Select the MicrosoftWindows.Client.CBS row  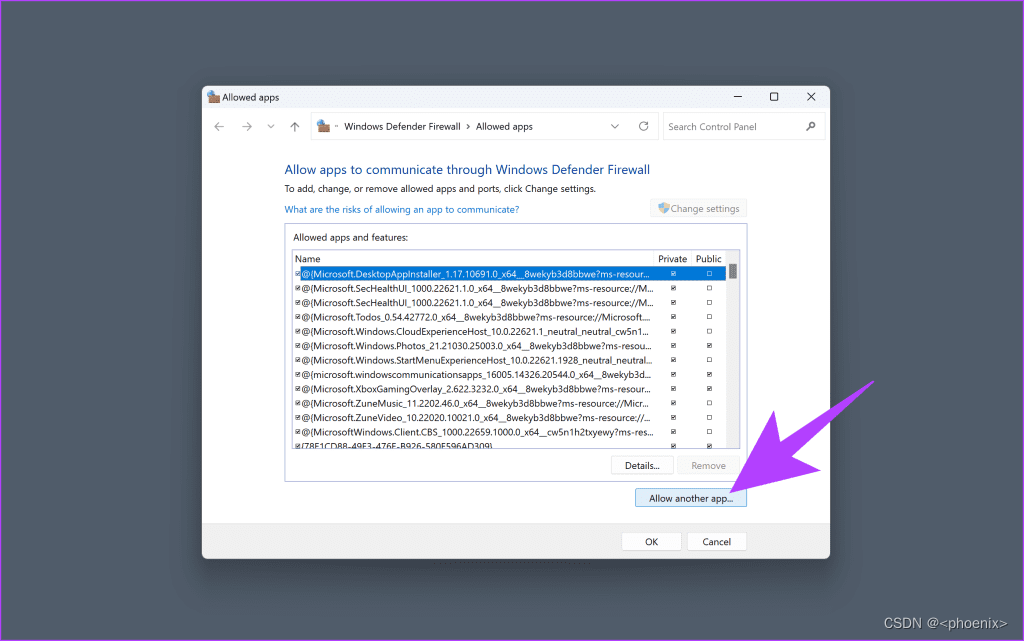point(509,431)
